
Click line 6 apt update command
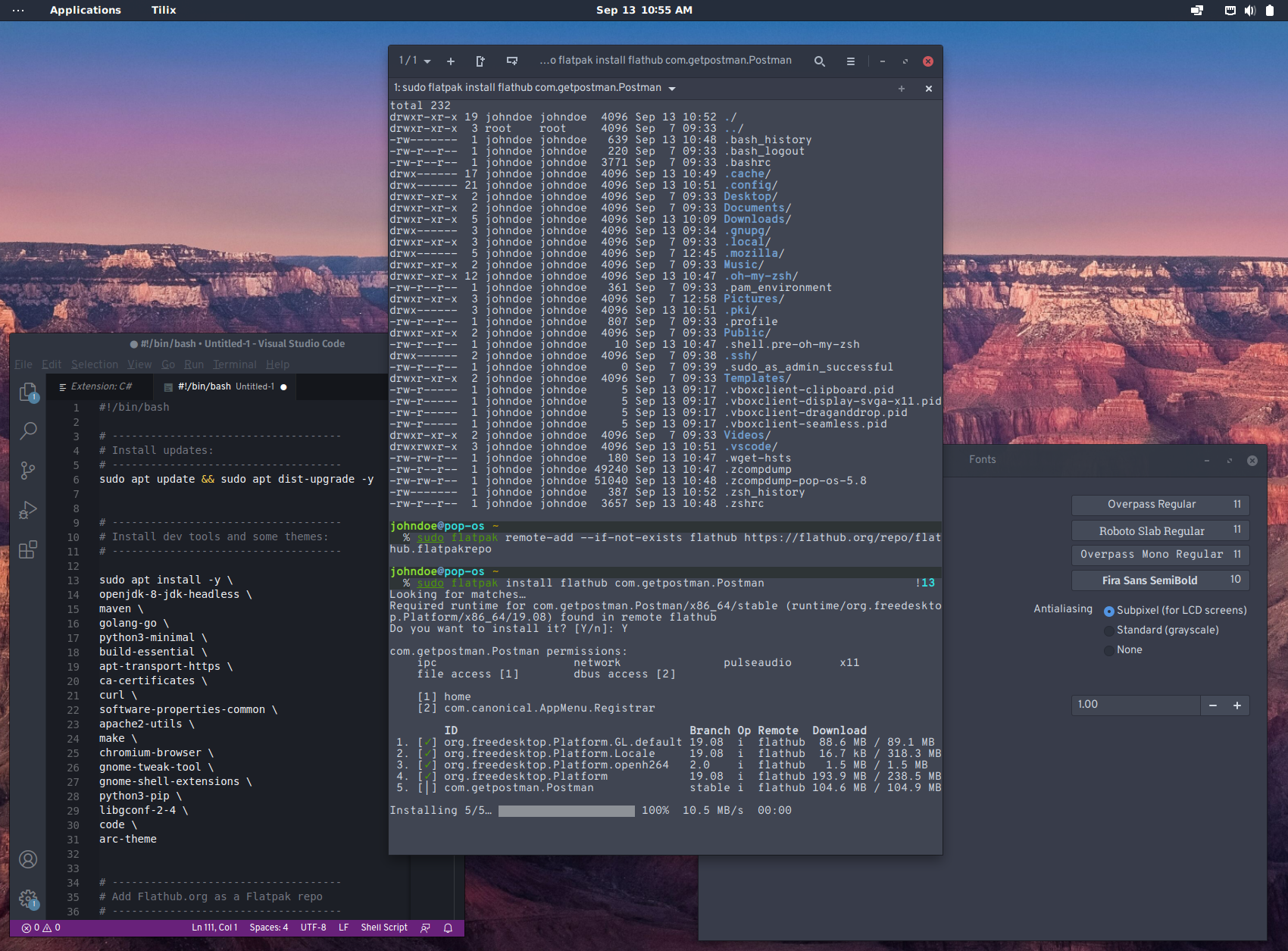236,479
